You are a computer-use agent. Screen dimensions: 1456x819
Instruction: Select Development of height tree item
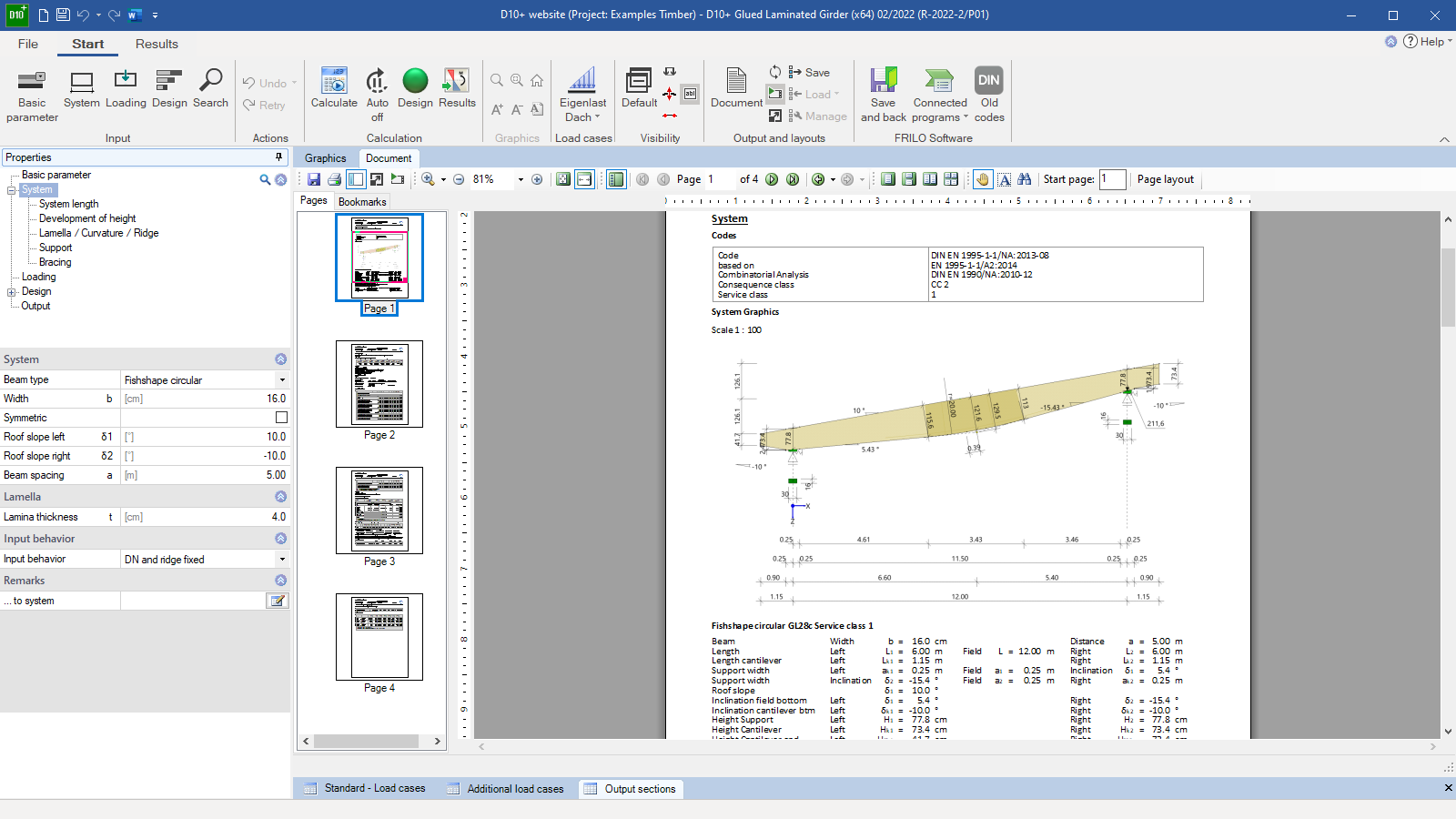pyautogui.click(x=87, y=218)
